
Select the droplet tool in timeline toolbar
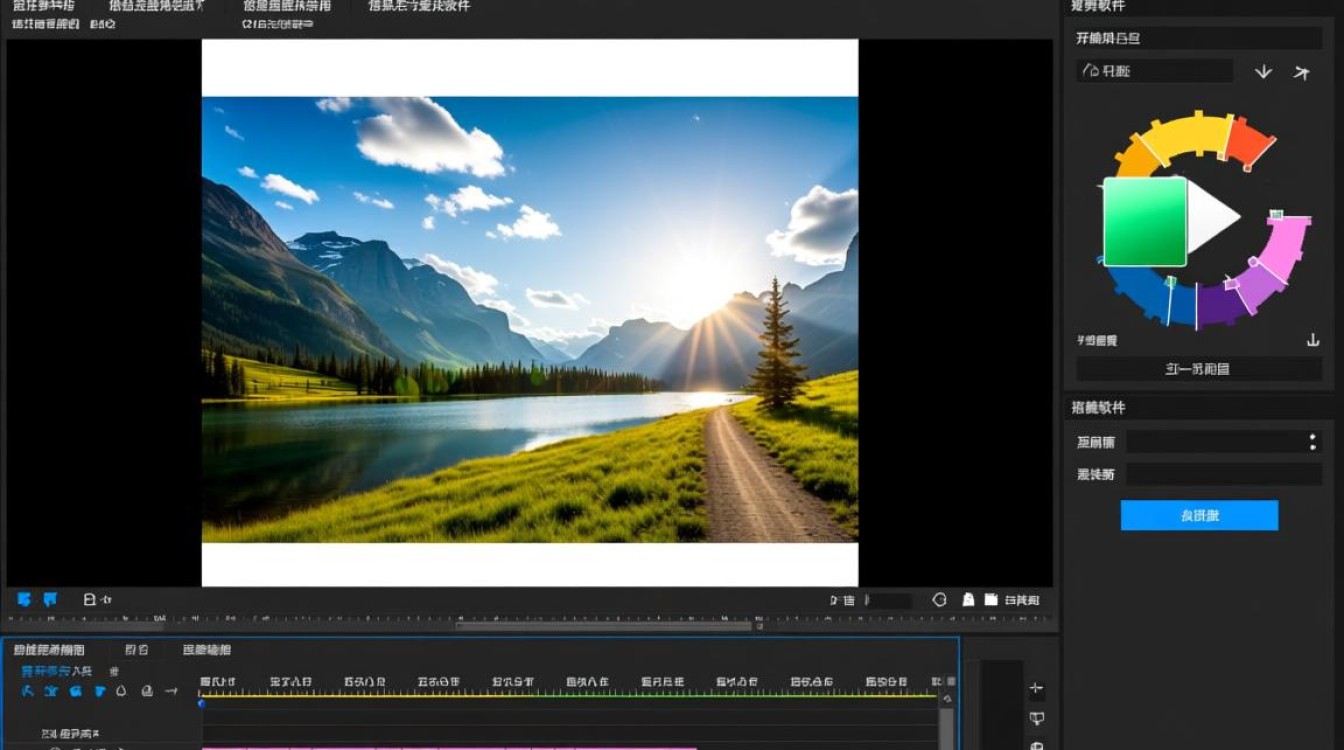(122, 691)
